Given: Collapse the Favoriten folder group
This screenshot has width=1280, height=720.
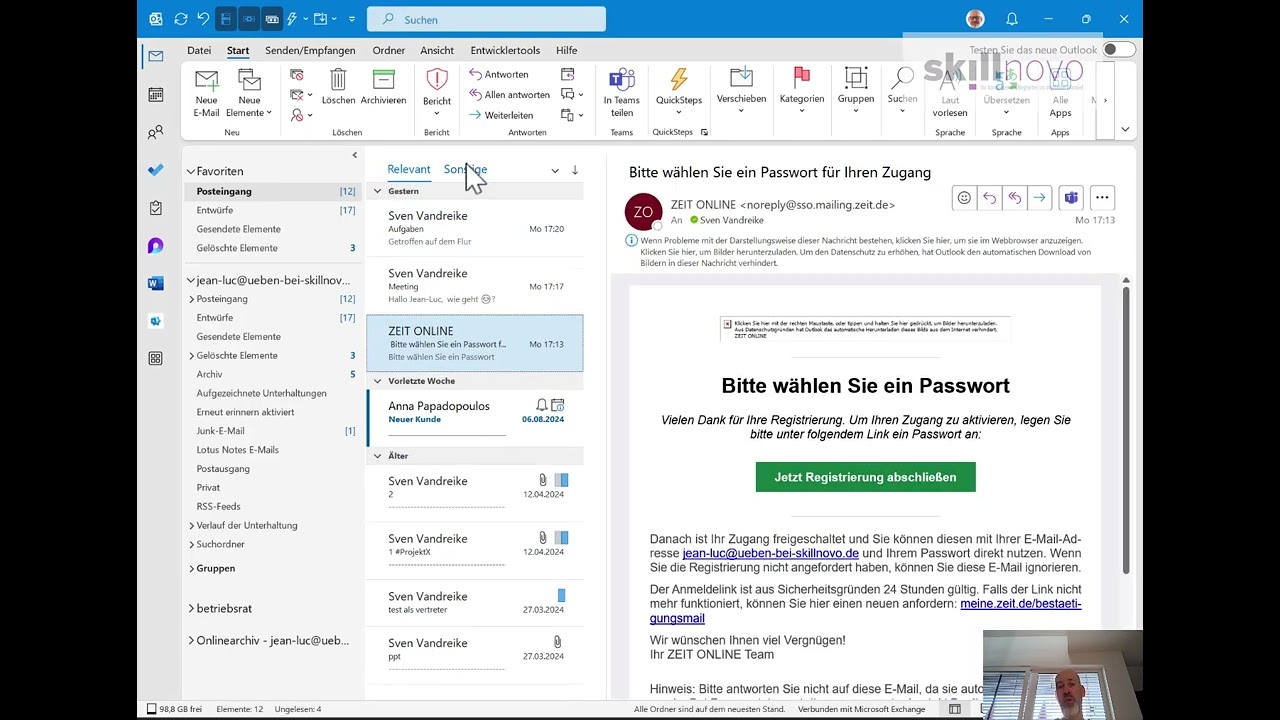Looking at the screenshot, I should [x=190, y=171].
